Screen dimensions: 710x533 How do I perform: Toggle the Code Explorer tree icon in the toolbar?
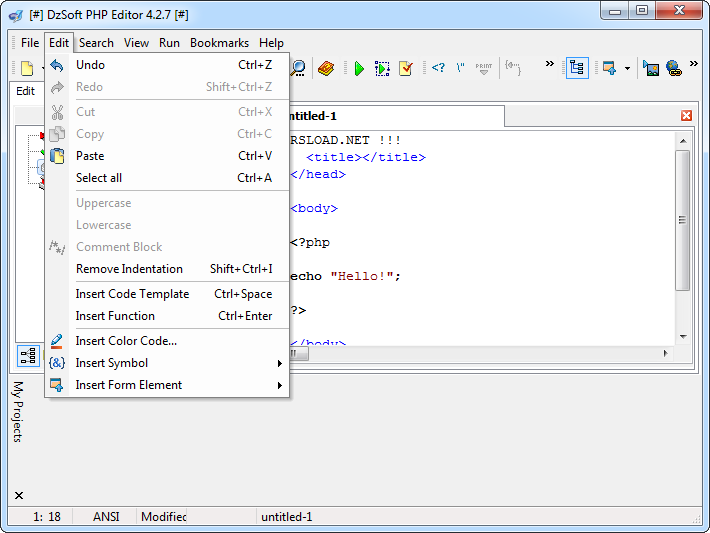[x=577, y=68]
